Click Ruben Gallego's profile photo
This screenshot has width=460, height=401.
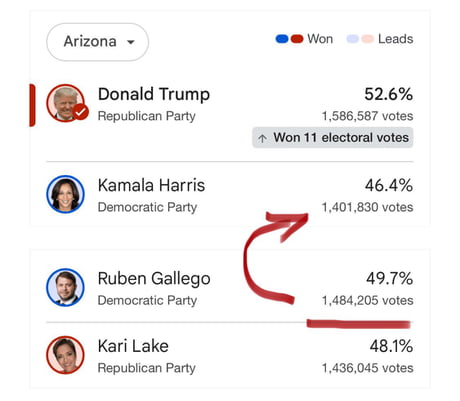65,287
